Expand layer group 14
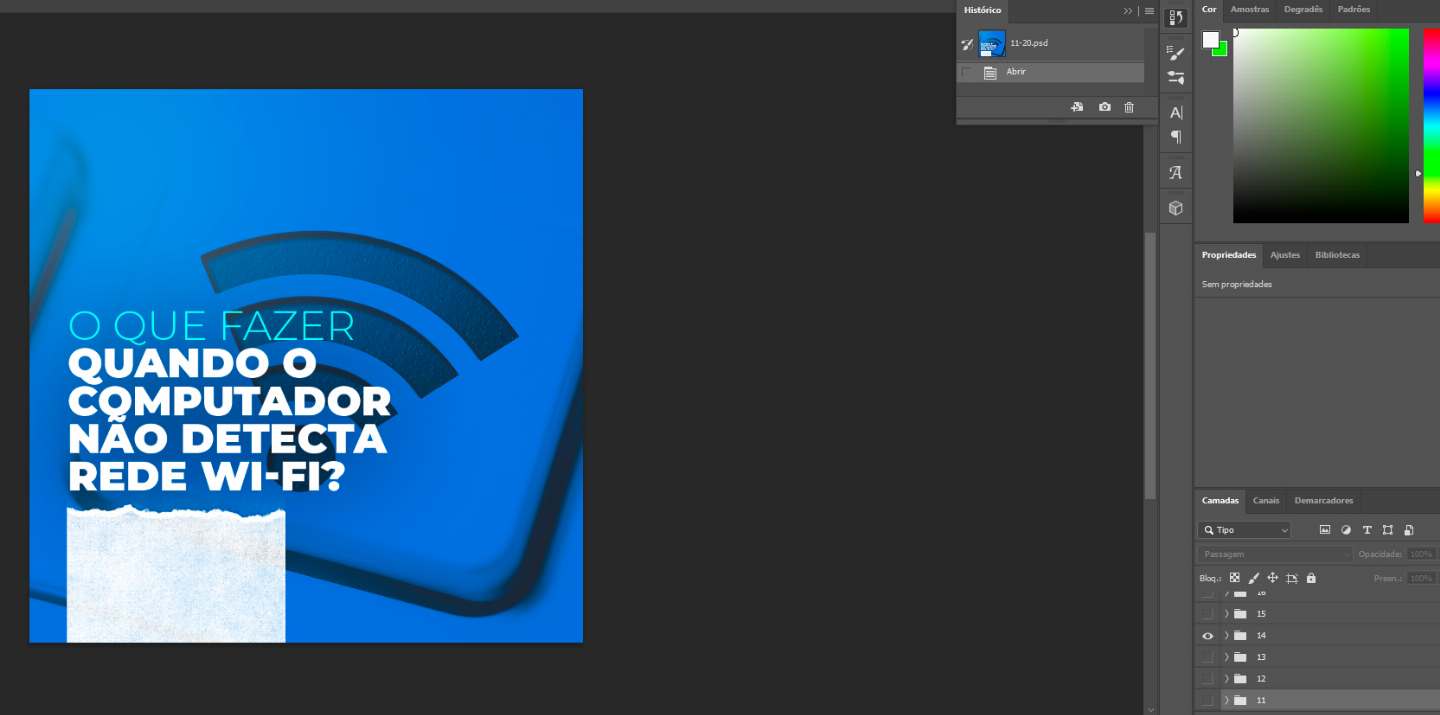The image size is (1440, 715). click(x=1226, y=635)
